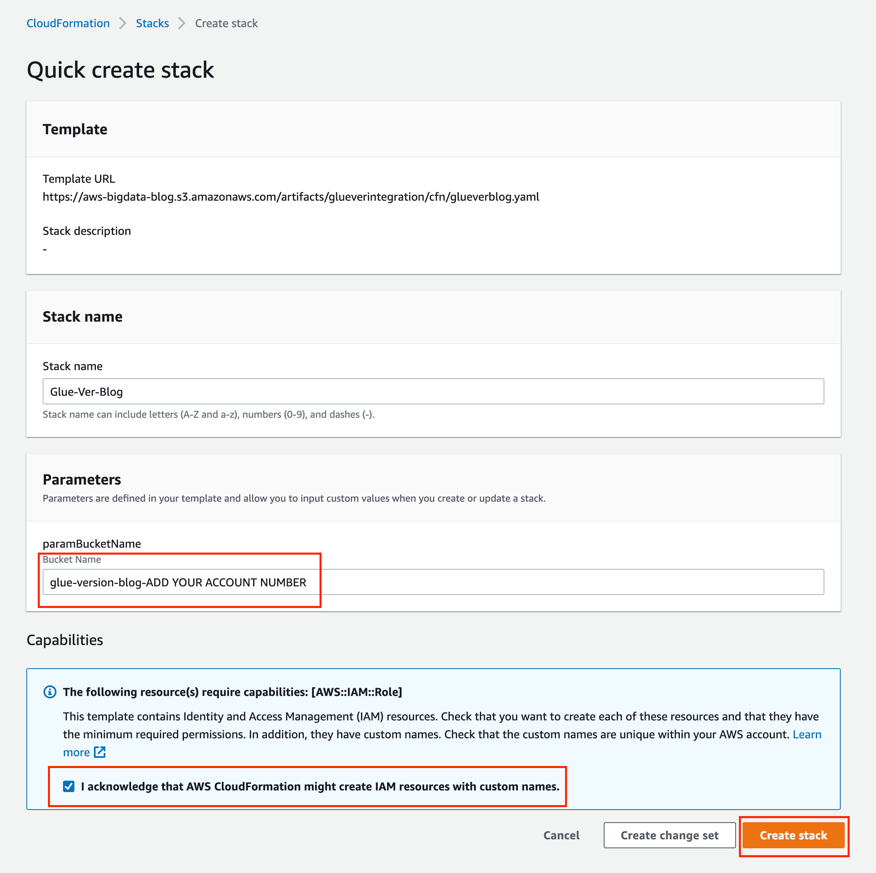Click the Cancel button

pyautogui.click(x=561, y=835)
